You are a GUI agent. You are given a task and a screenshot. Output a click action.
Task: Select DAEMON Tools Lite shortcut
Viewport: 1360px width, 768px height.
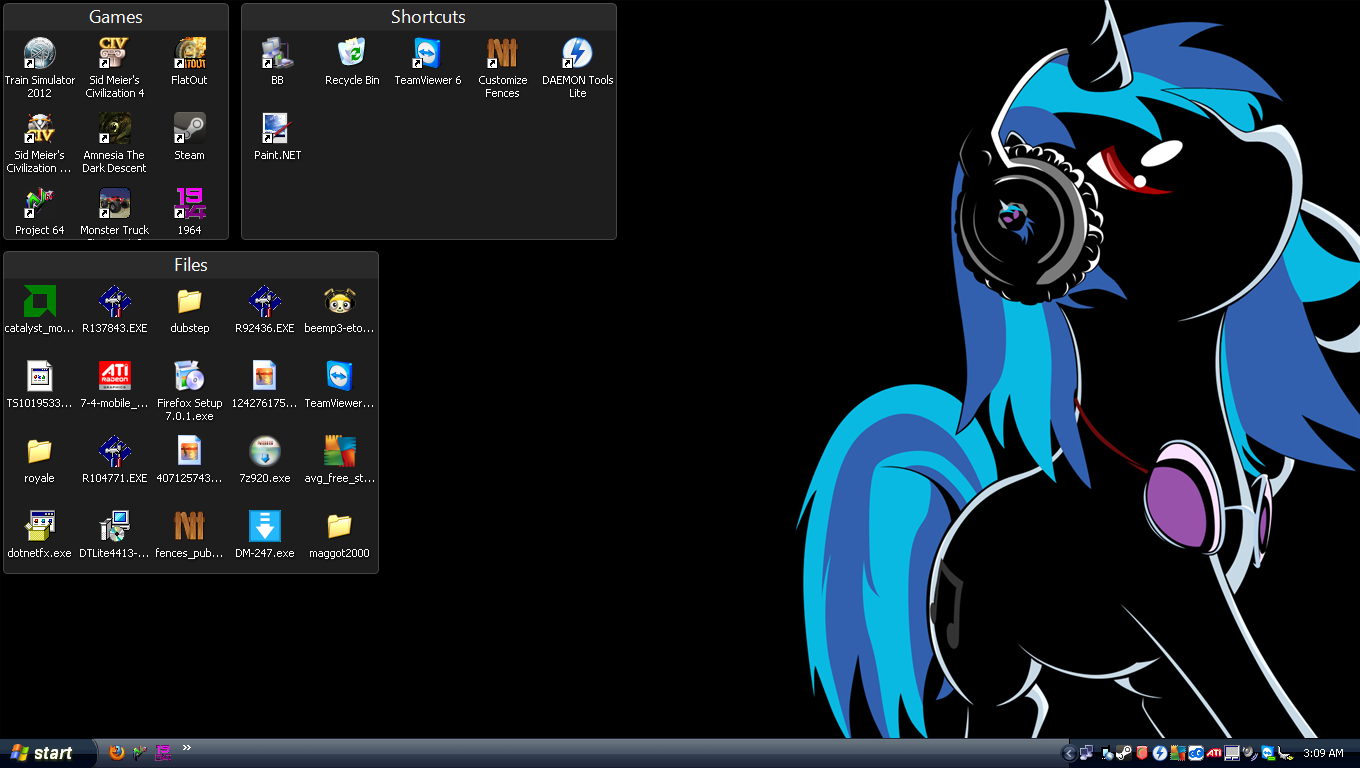[577, 54]
